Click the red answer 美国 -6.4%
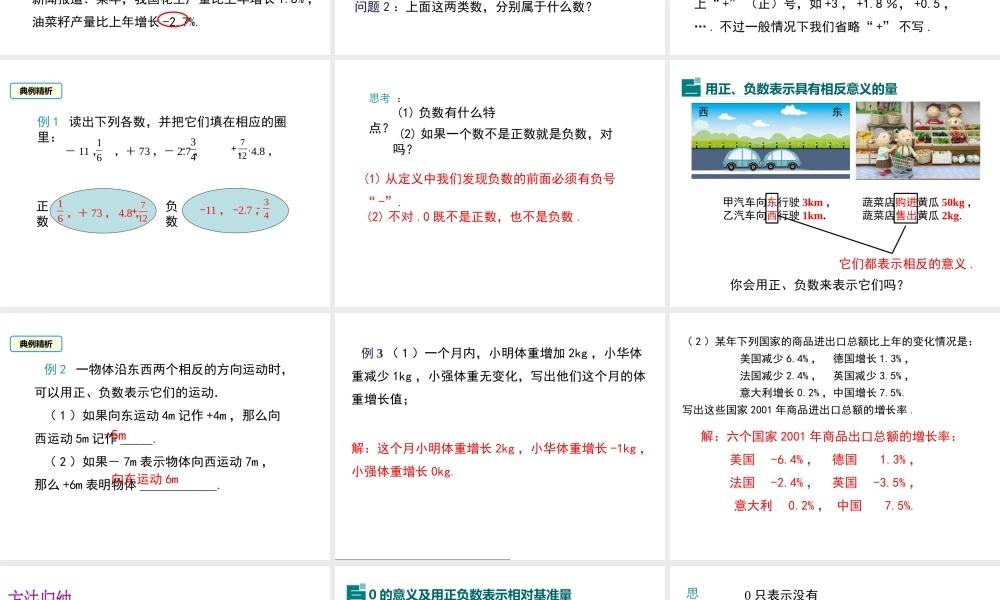The image size is (1000, 600). click(770, 460)
